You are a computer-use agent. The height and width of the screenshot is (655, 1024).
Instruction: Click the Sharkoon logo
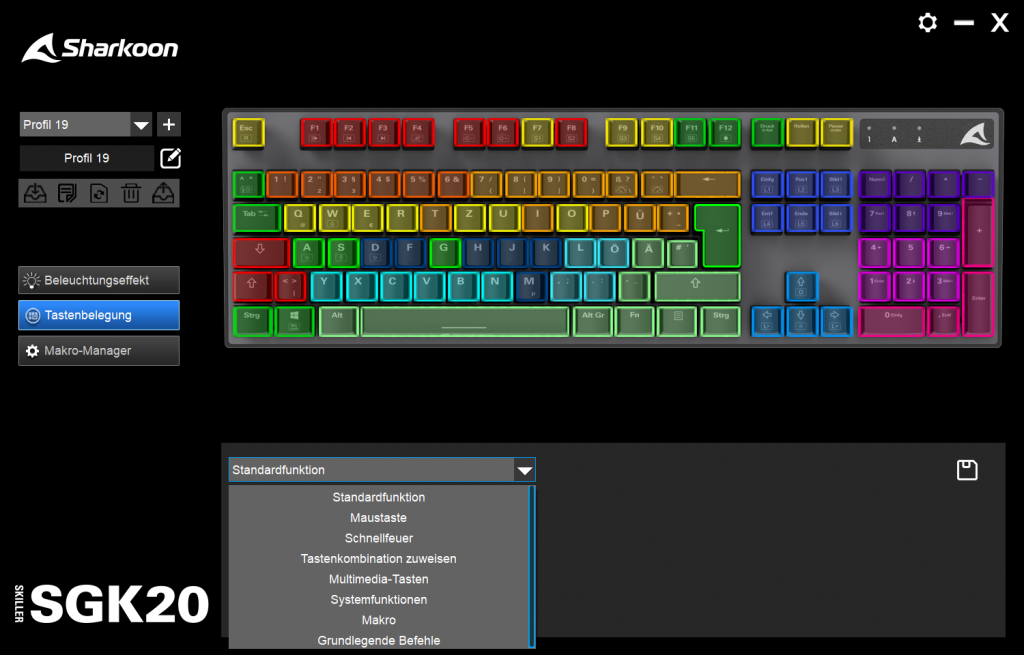pos(99,48)
